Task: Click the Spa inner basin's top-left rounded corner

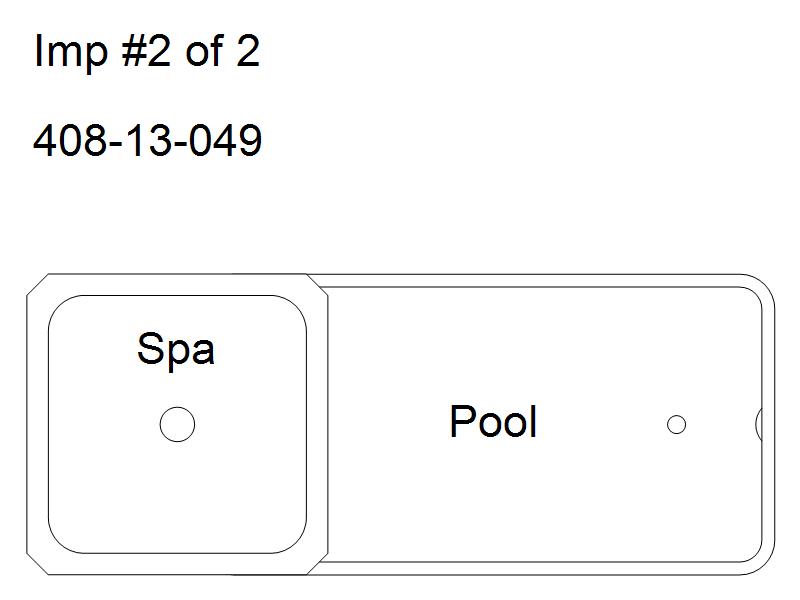Action: tap(64, 311)
